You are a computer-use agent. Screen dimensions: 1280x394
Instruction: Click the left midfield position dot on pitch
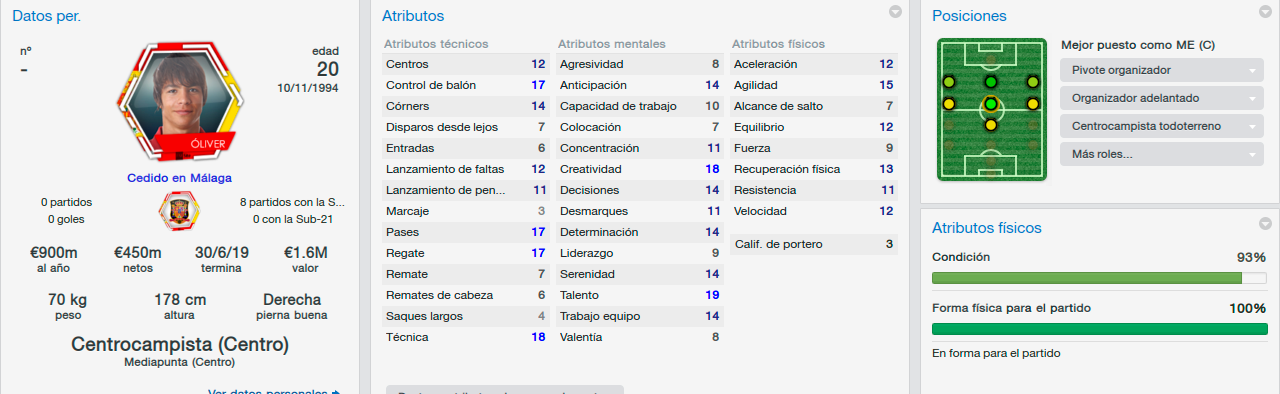point(947,103)
